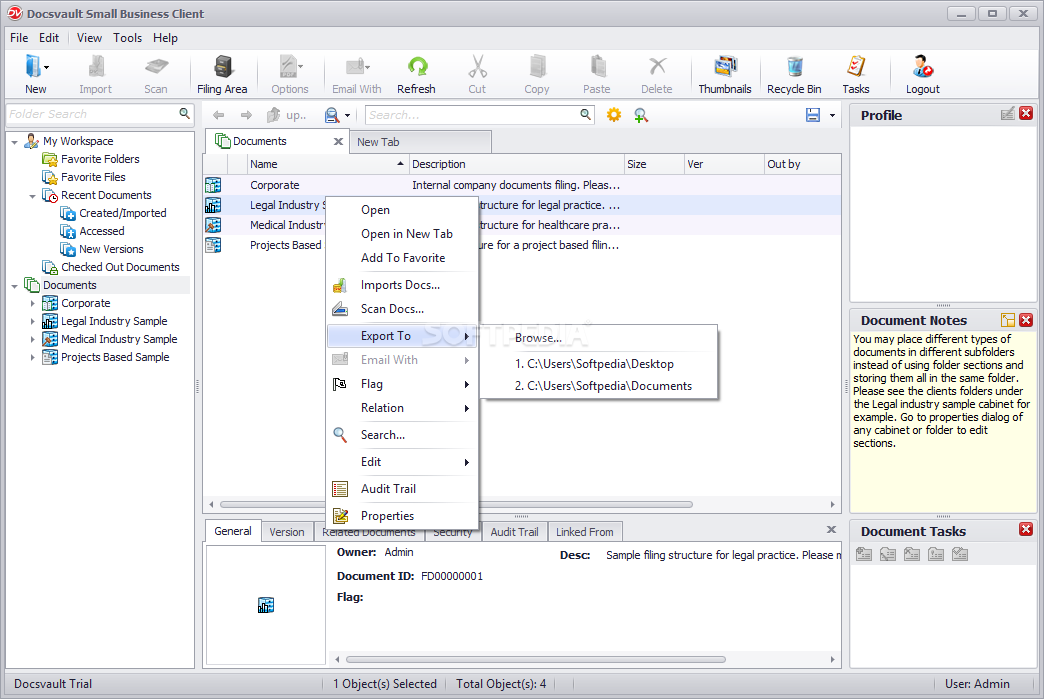Close the bottom details pane
The image size is (1044, 699).
pyautogui.click(x=831, y=530)
